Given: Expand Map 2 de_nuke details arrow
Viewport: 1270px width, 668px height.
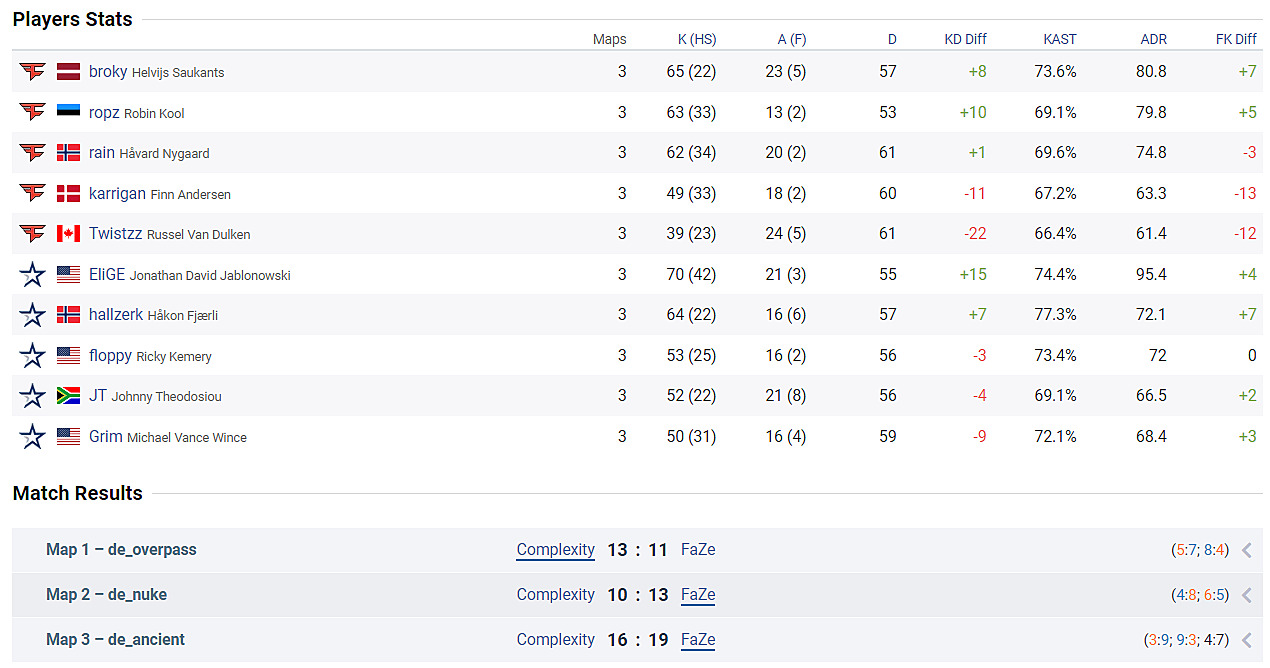Looking at the screenshot, I should point(1246,595).
